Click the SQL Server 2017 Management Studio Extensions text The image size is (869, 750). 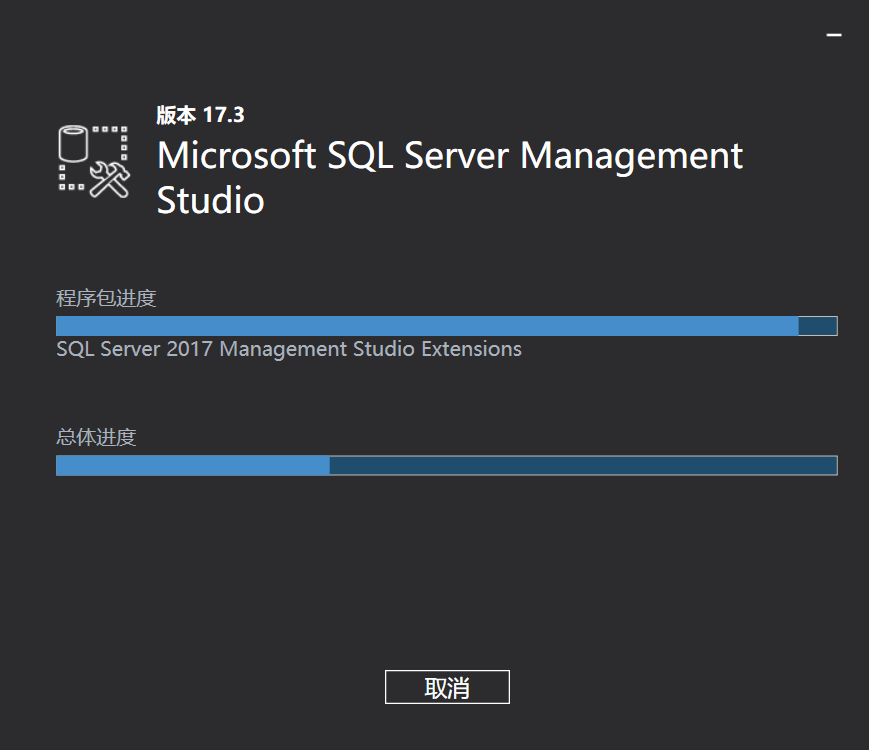tap(289, 349)
